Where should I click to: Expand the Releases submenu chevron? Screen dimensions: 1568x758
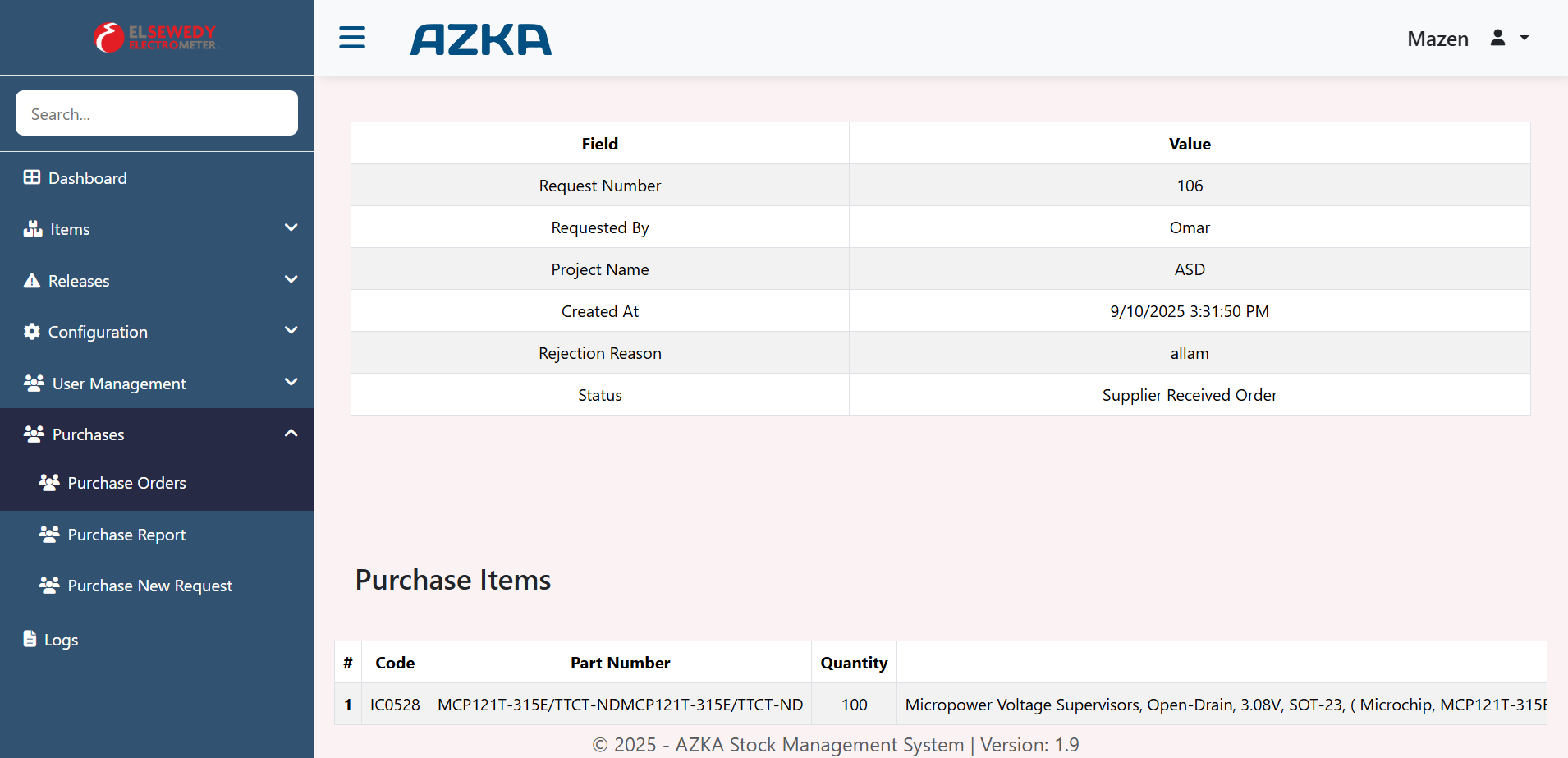[291, 279]
